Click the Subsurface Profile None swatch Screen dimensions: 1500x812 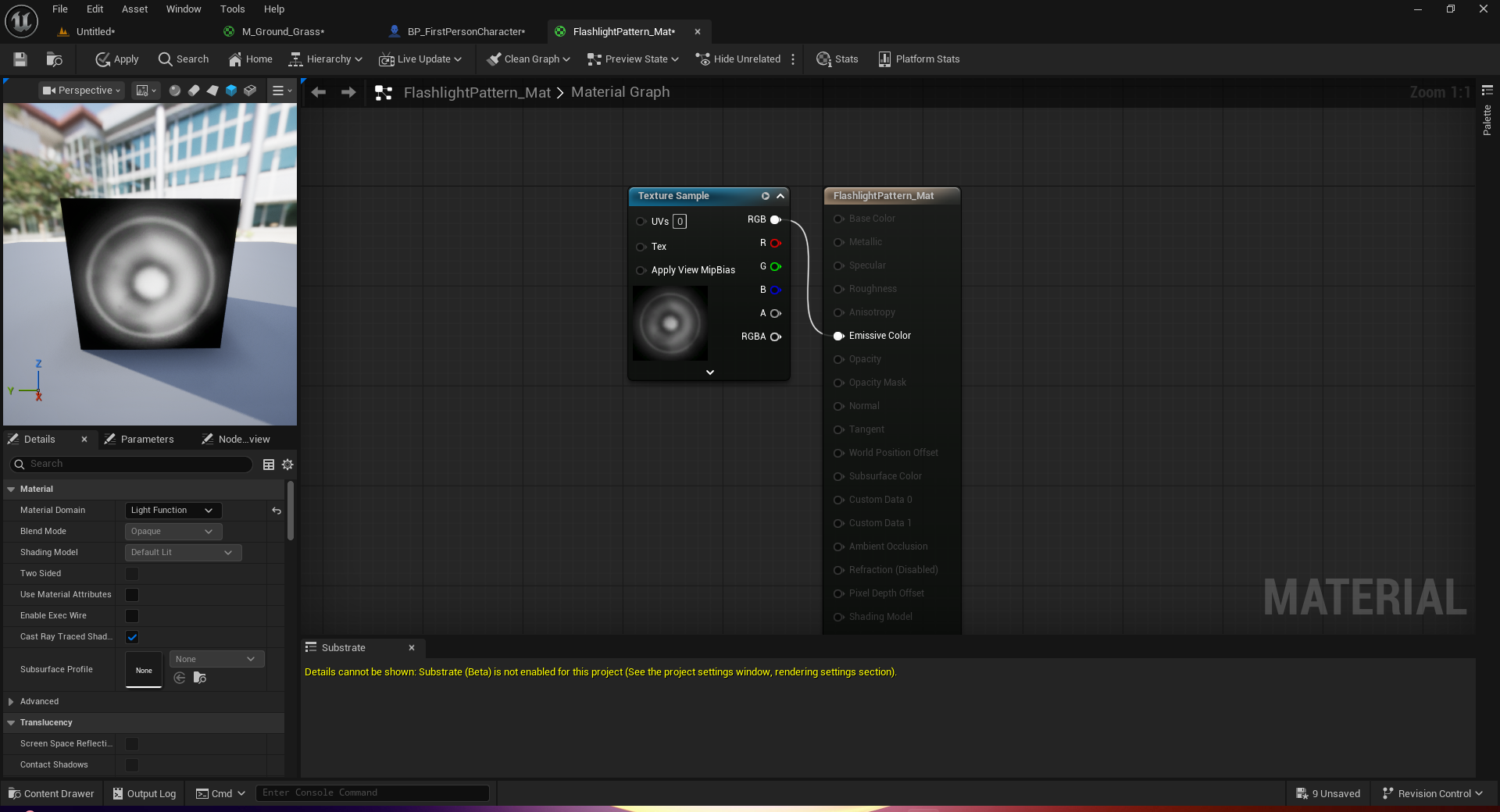[x=144, y=670]
